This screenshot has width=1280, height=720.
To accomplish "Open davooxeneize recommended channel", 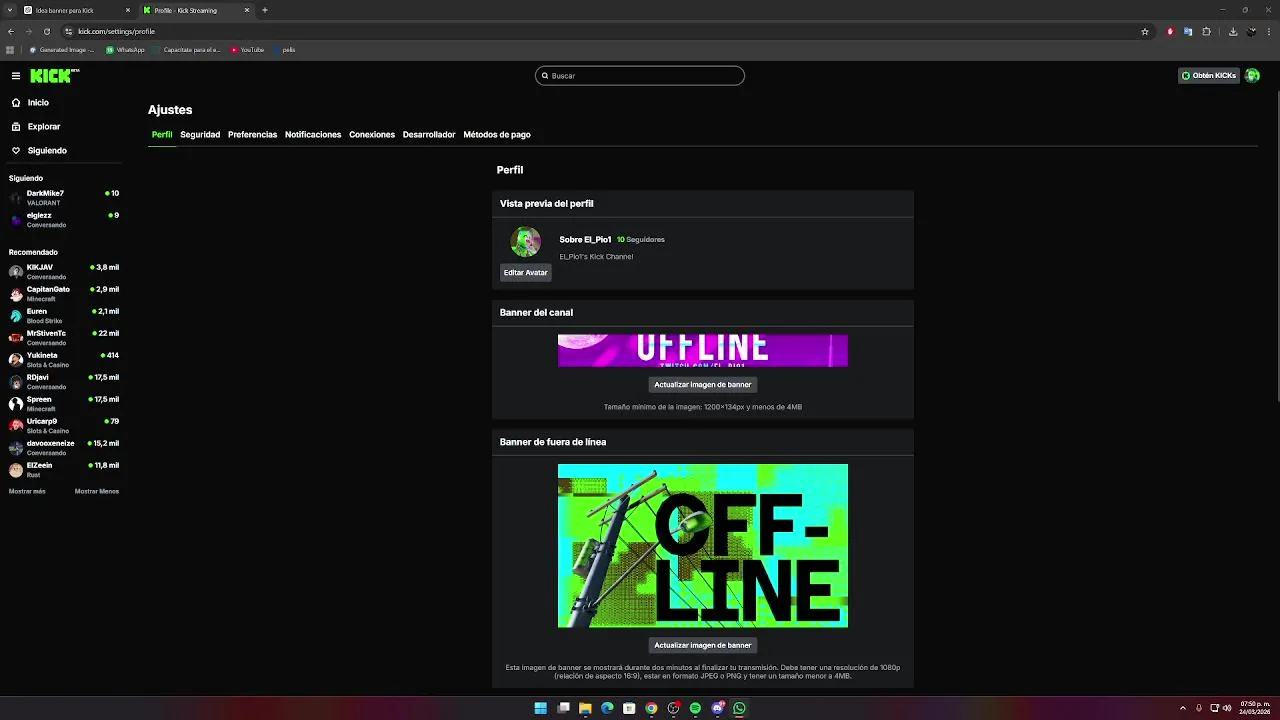I will (64, 447).
